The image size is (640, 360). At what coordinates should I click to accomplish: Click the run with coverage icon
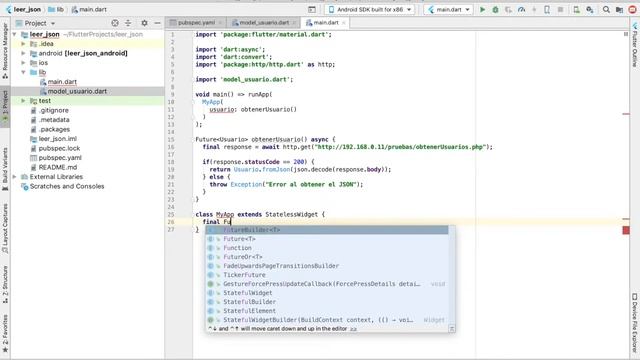pos(509,9)
